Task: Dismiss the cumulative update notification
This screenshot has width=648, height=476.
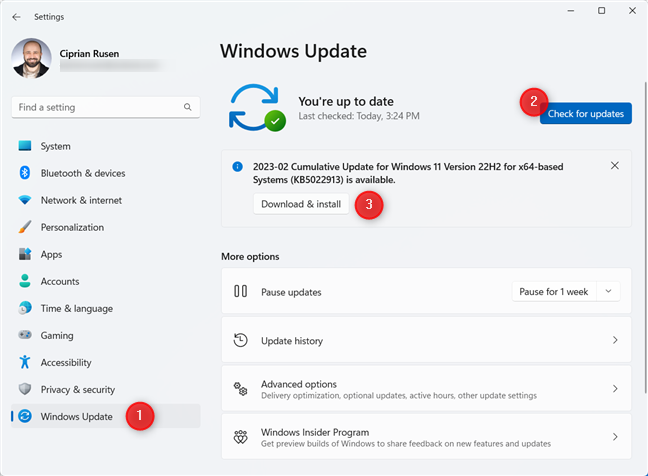Action: tap(615, 166)
